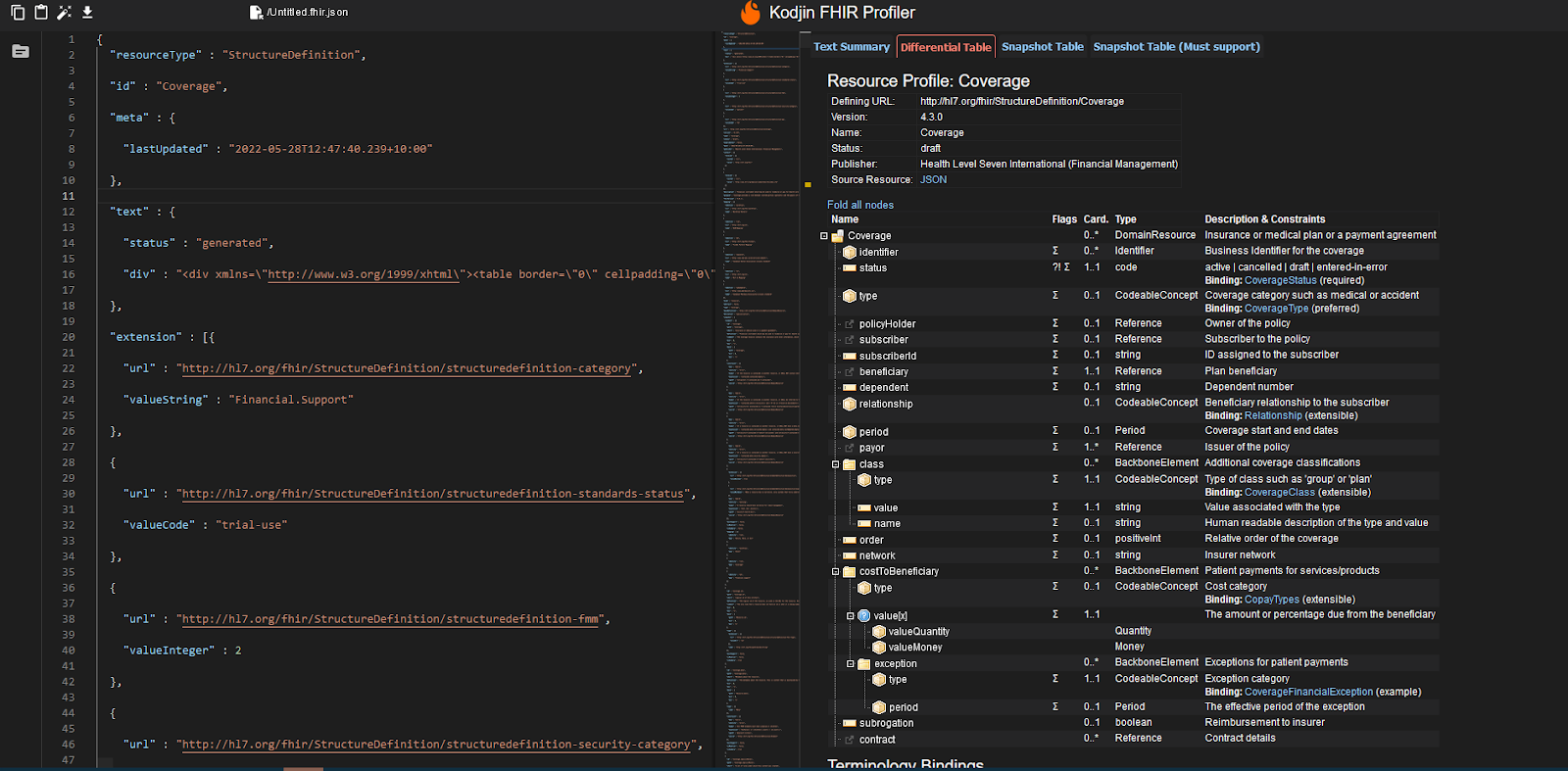Collapse the value[x] choice node
This screenshot has height=771, width=1568.
[x=851, y=616]
